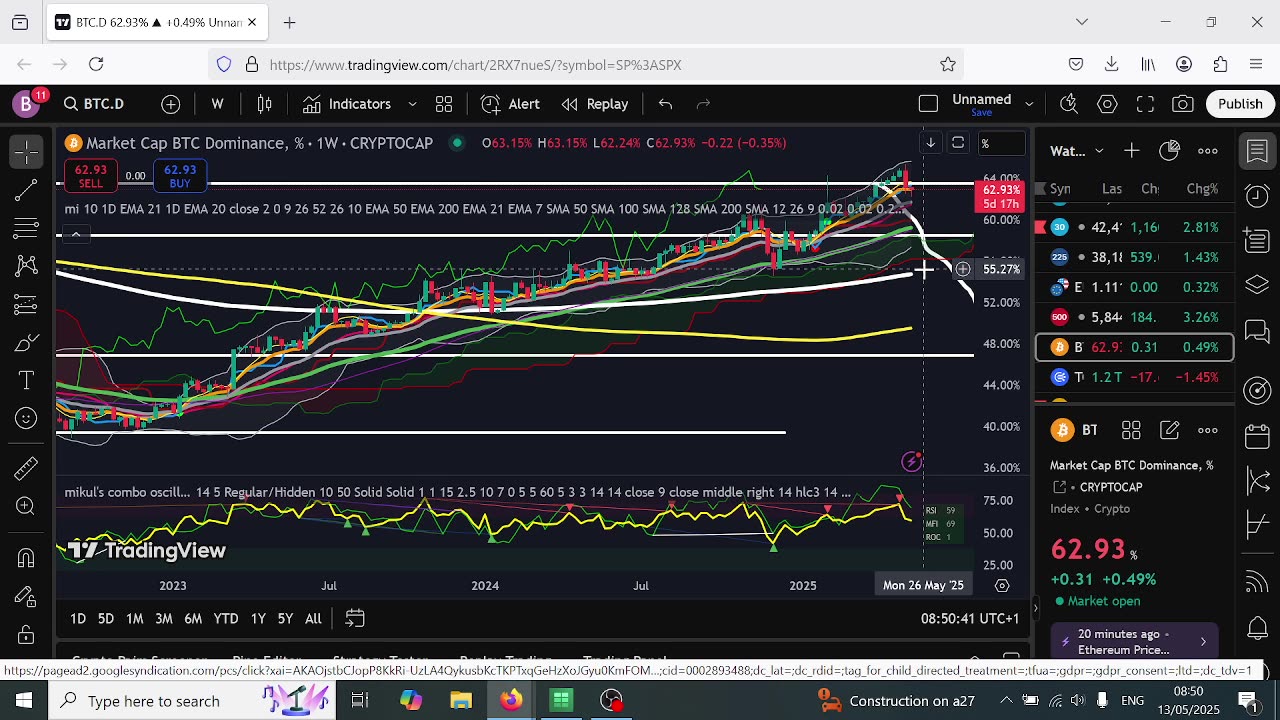Screen dimensions: 1280x720
Task: Select watchlist row showing 3.26% change
Action: click(x=1135, y=317)
